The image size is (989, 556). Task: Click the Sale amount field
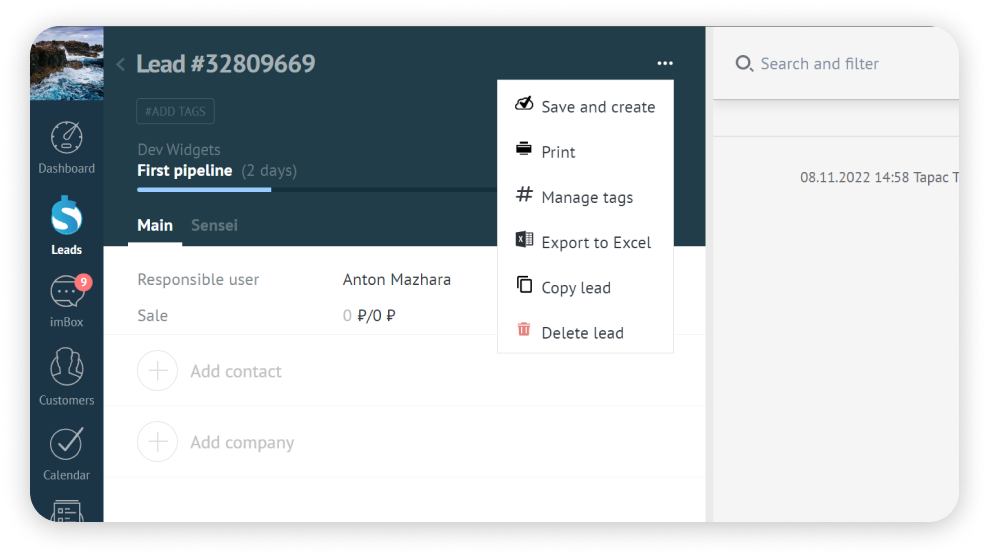pos(369,315)
